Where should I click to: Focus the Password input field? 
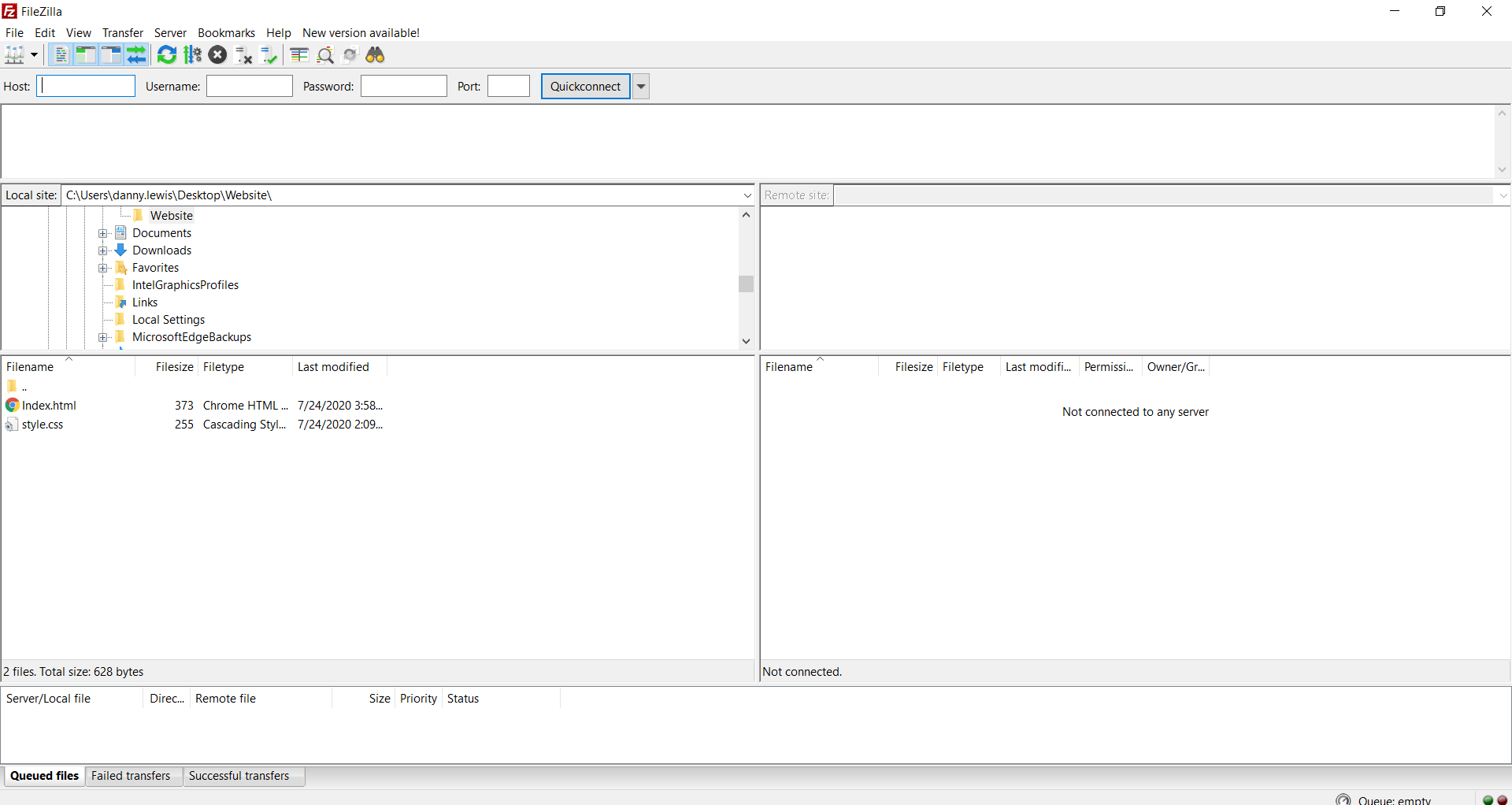(x=404, y=86)
